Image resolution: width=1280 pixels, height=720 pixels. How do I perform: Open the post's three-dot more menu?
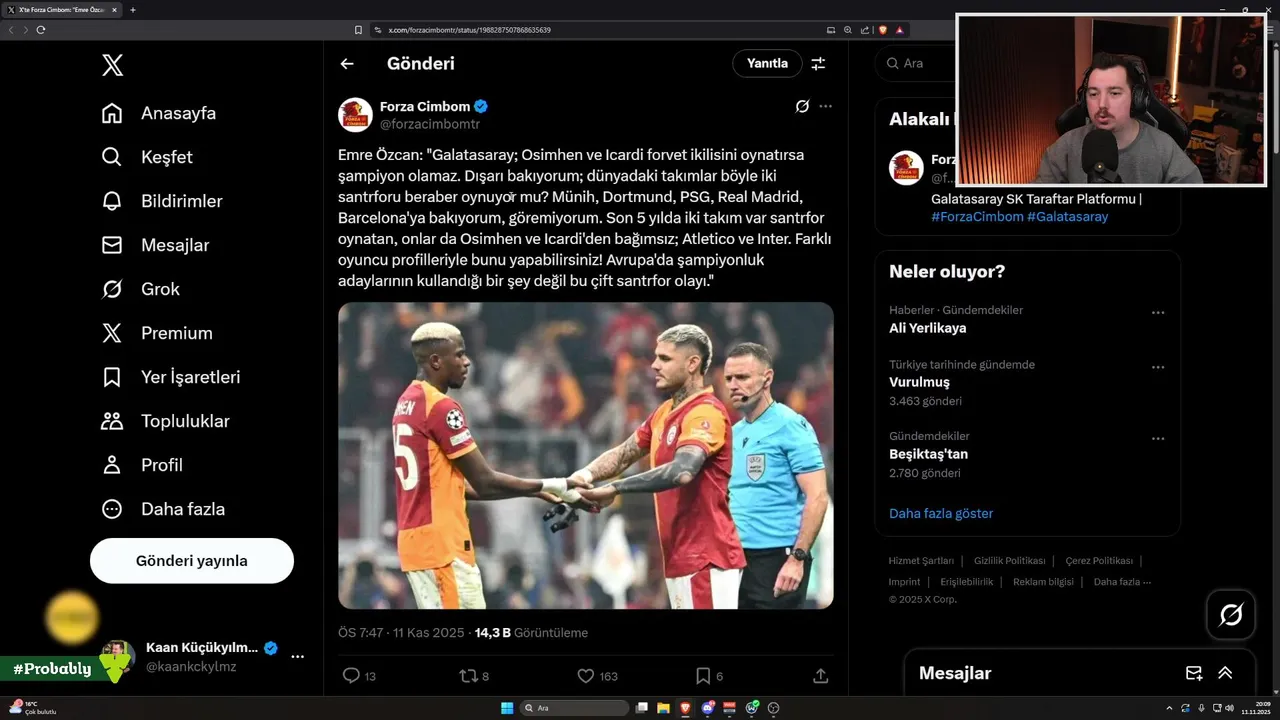(825, 106)
